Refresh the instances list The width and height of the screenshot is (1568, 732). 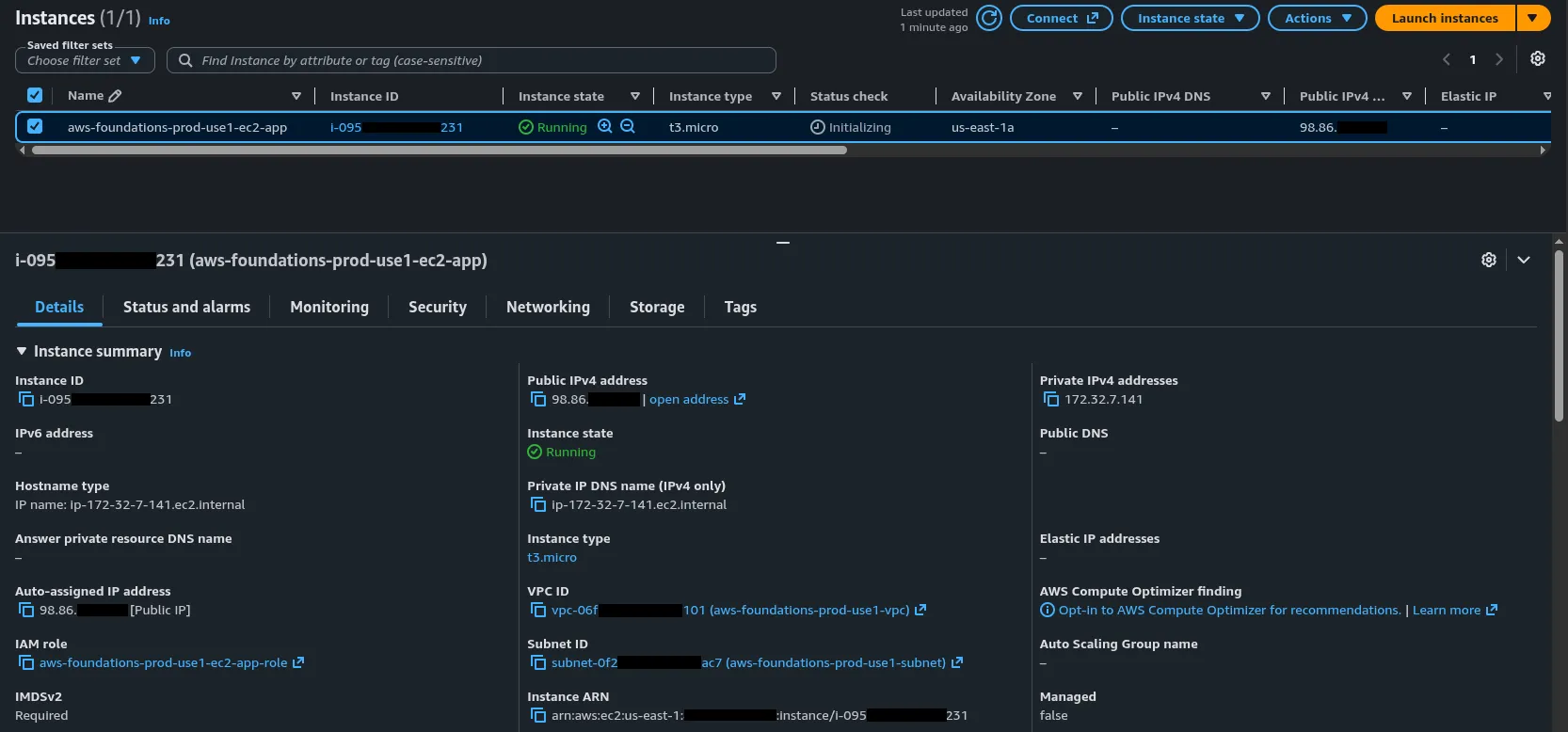coord(988,18)
